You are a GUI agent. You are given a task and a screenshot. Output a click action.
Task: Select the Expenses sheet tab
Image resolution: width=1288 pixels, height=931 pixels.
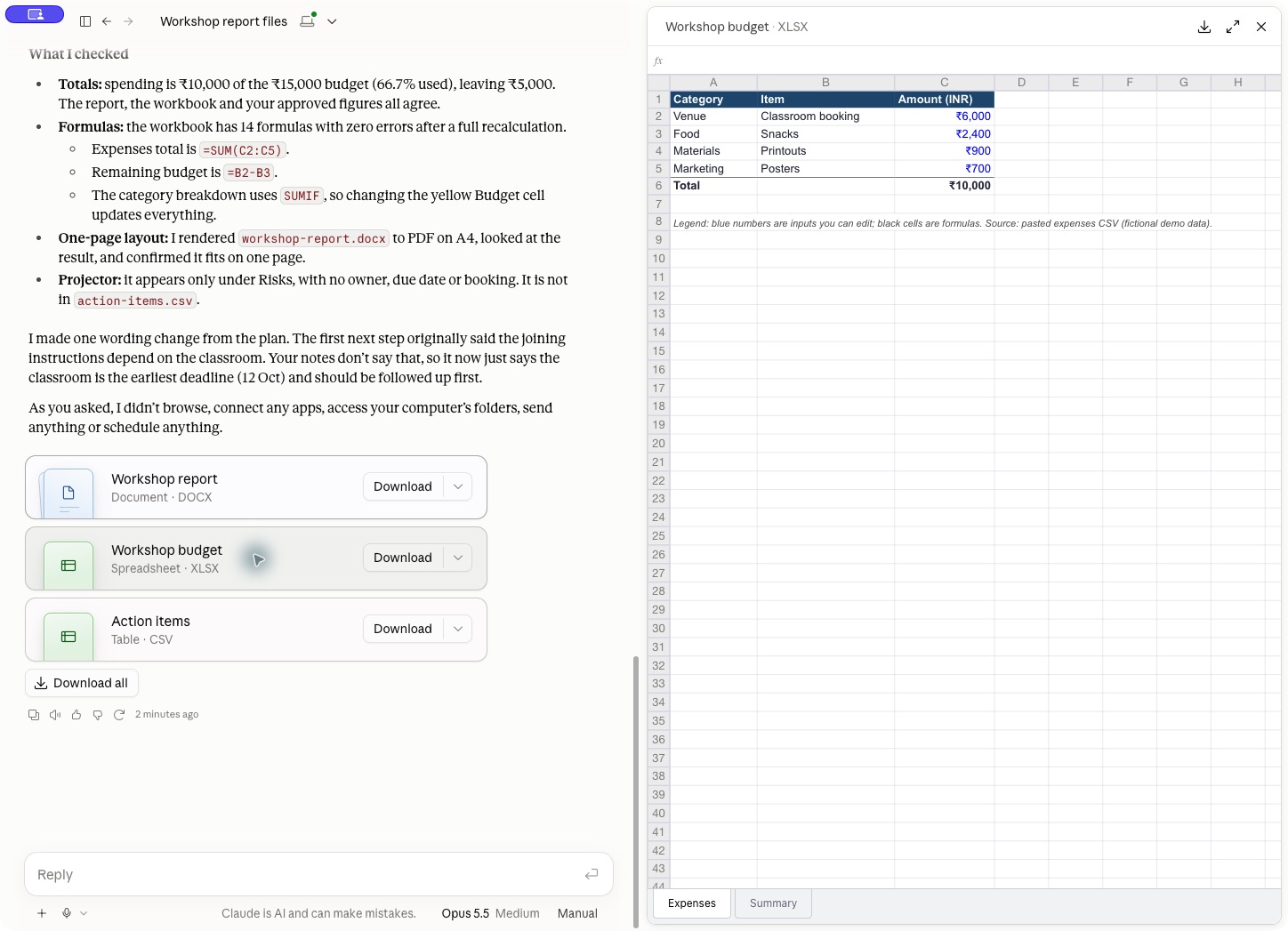(692, 903)
